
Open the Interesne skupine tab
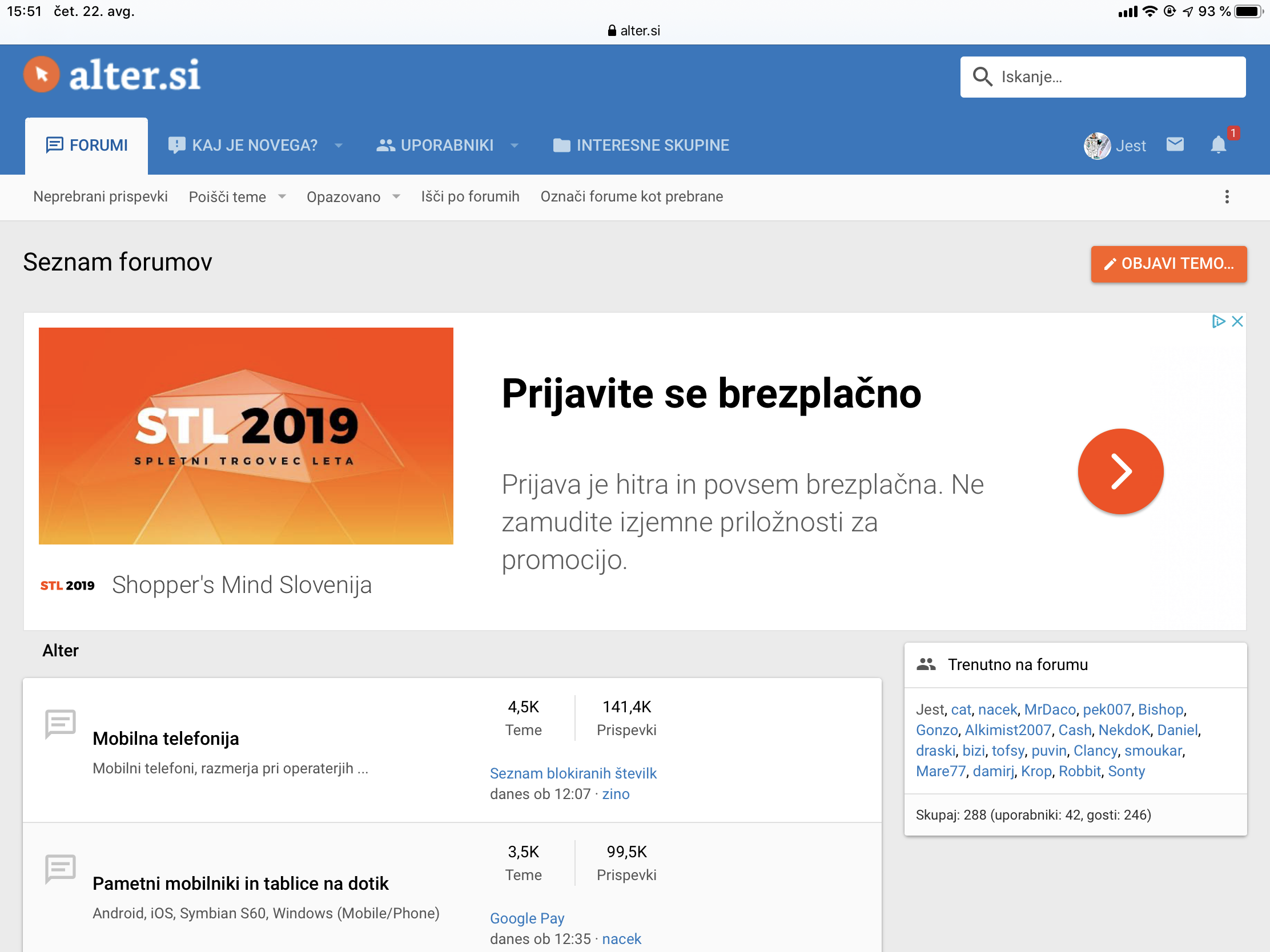tap(641, 146)
